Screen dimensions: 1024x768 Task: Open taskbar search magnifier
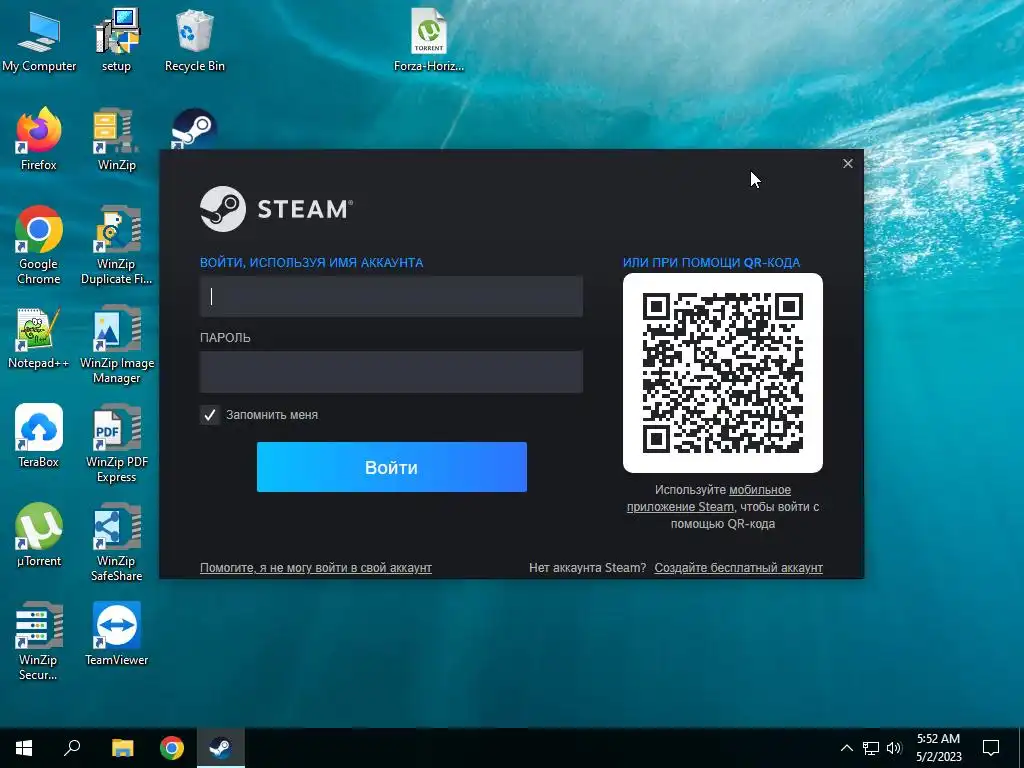(x=72, y=748)
